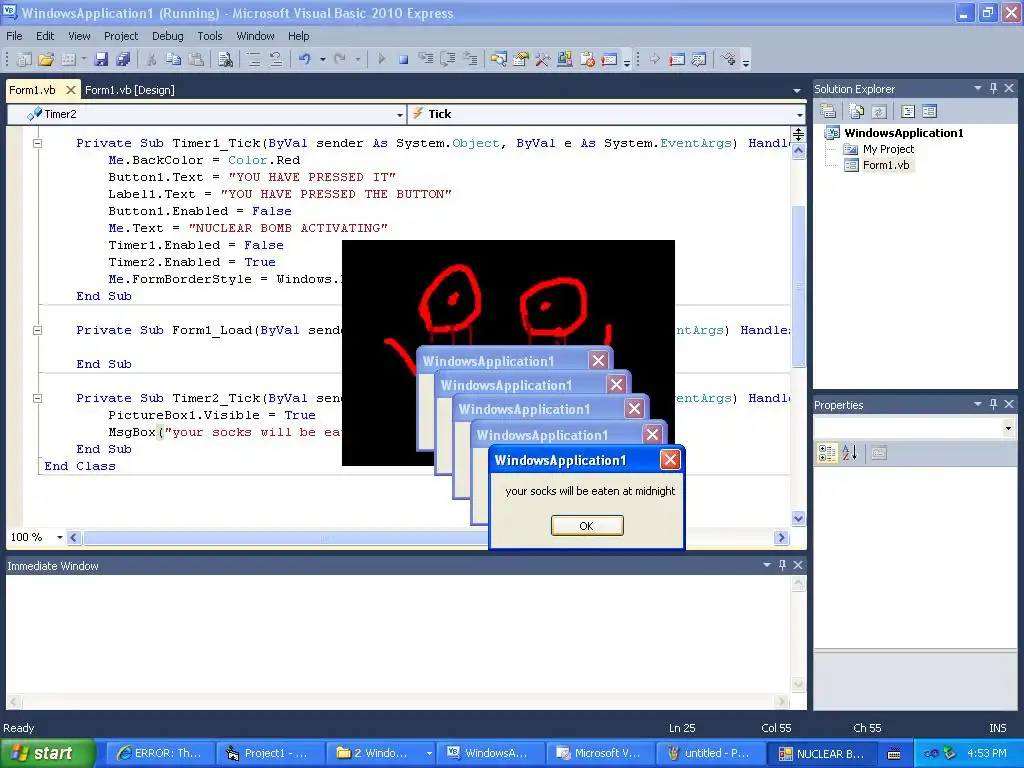Click the Start Debugging play icon
1024x768 pixels.
coord(381,59)
